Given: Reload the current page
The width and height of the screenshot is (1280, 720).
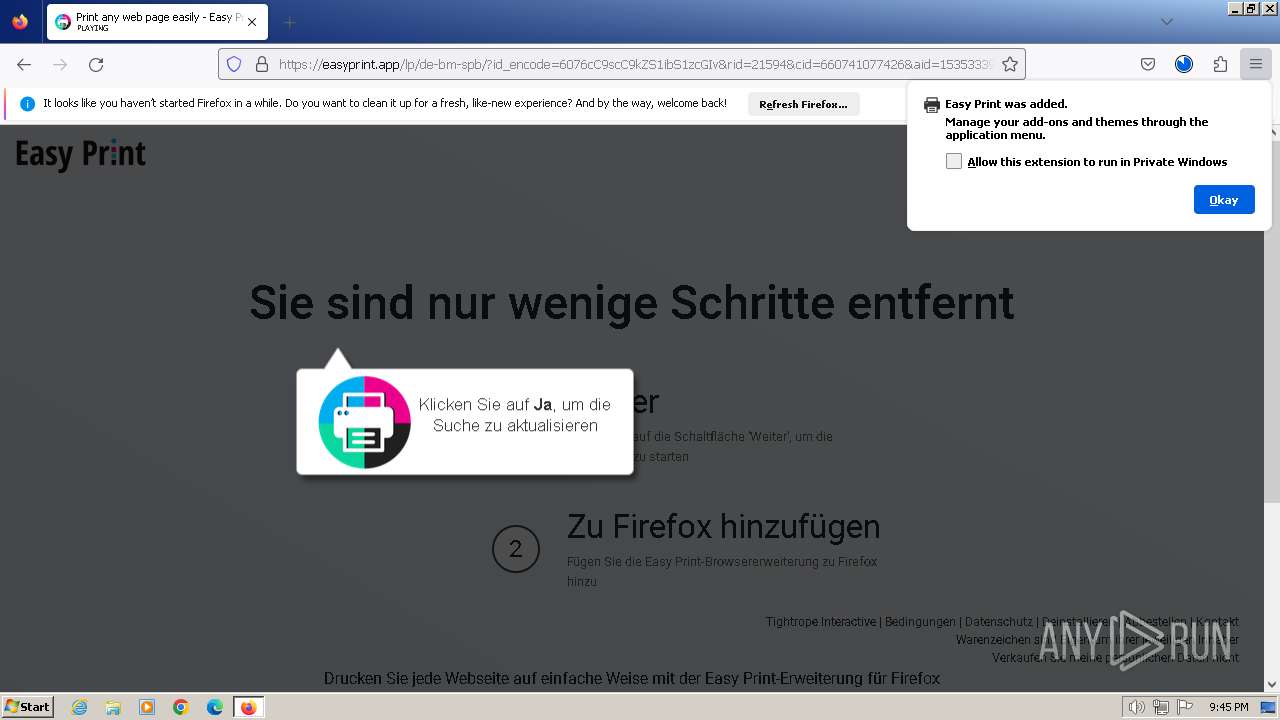Looking at the screenshot, I should click(x=96, y=64).
